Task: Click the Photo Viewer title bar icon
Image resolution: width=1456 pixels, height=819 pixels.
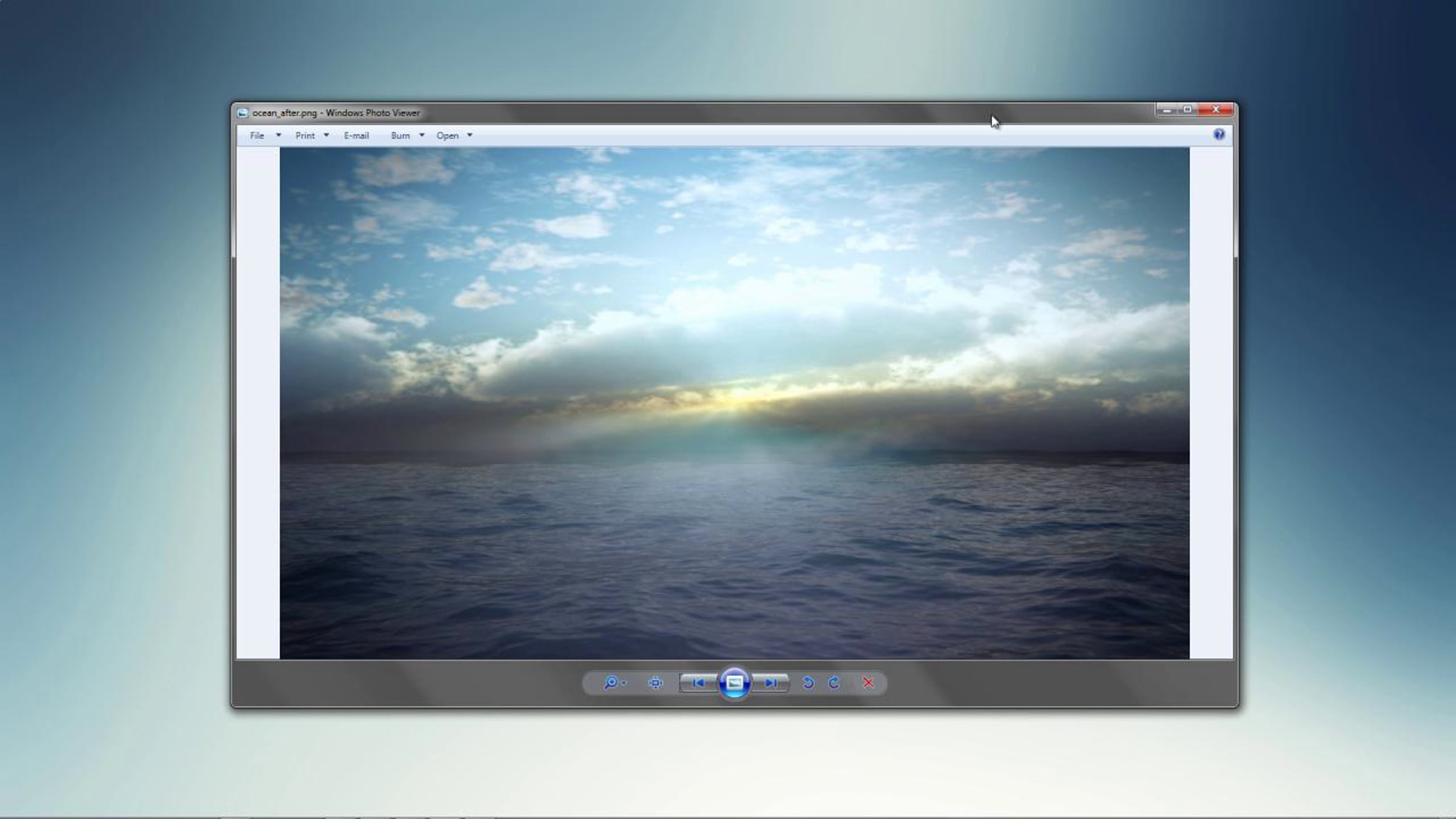Action: pyautogui.click(x=243, y=113)
